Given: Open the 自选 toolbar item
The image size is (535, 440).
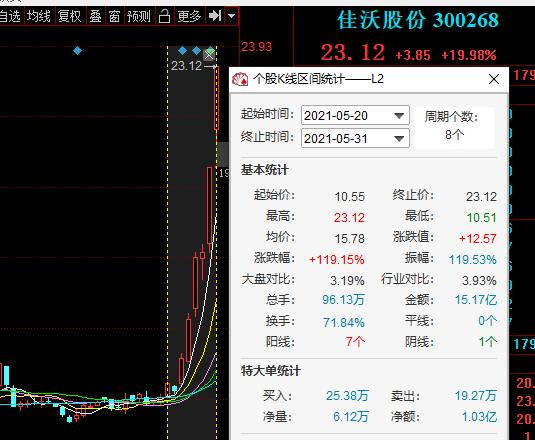Looking at the screenshot, I should pos(10,16).
